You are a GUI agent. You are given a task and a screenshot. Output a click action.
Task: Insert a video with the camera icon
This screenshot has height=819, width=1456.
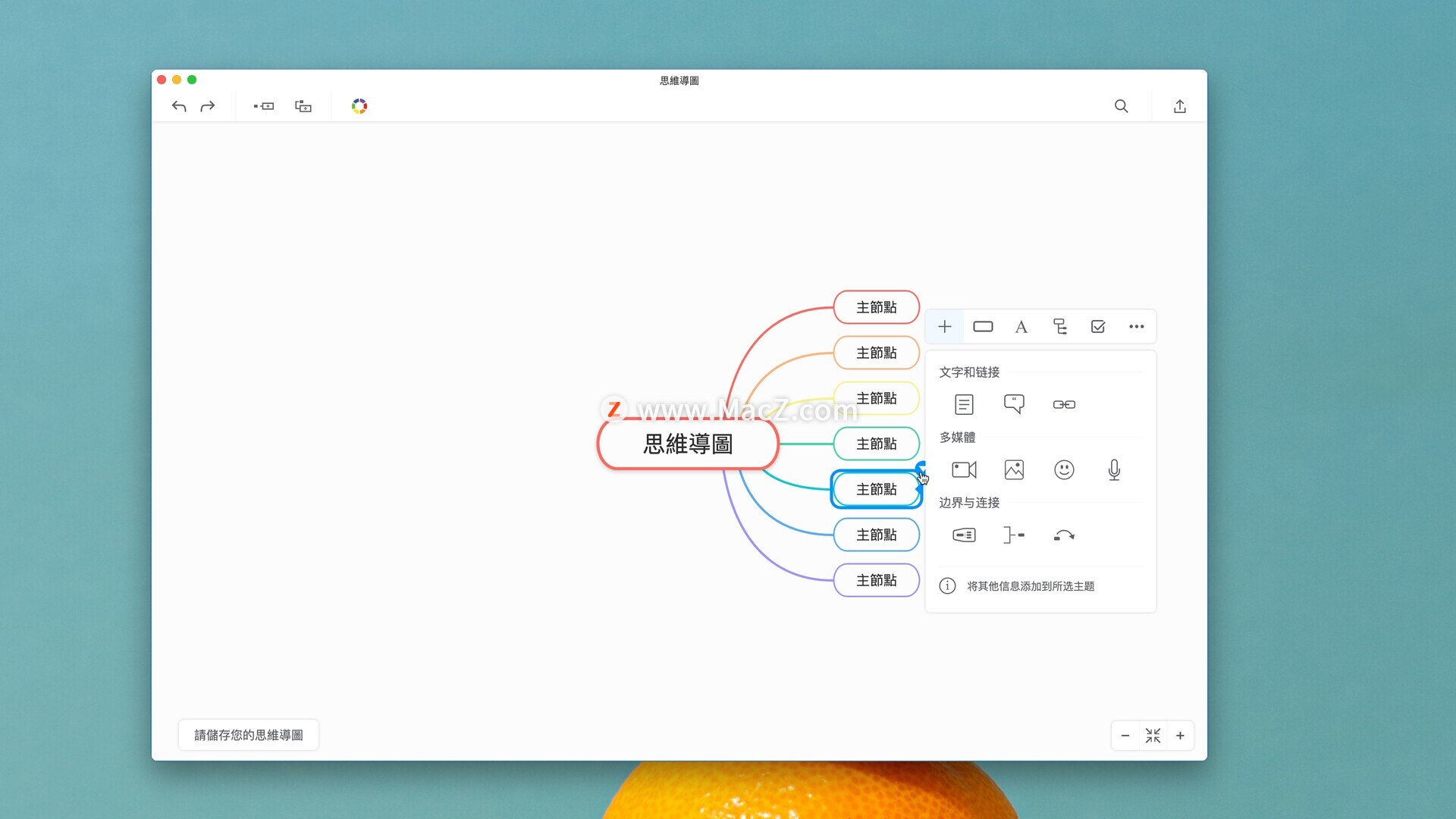pyautogui.click(x=964, y=470)
